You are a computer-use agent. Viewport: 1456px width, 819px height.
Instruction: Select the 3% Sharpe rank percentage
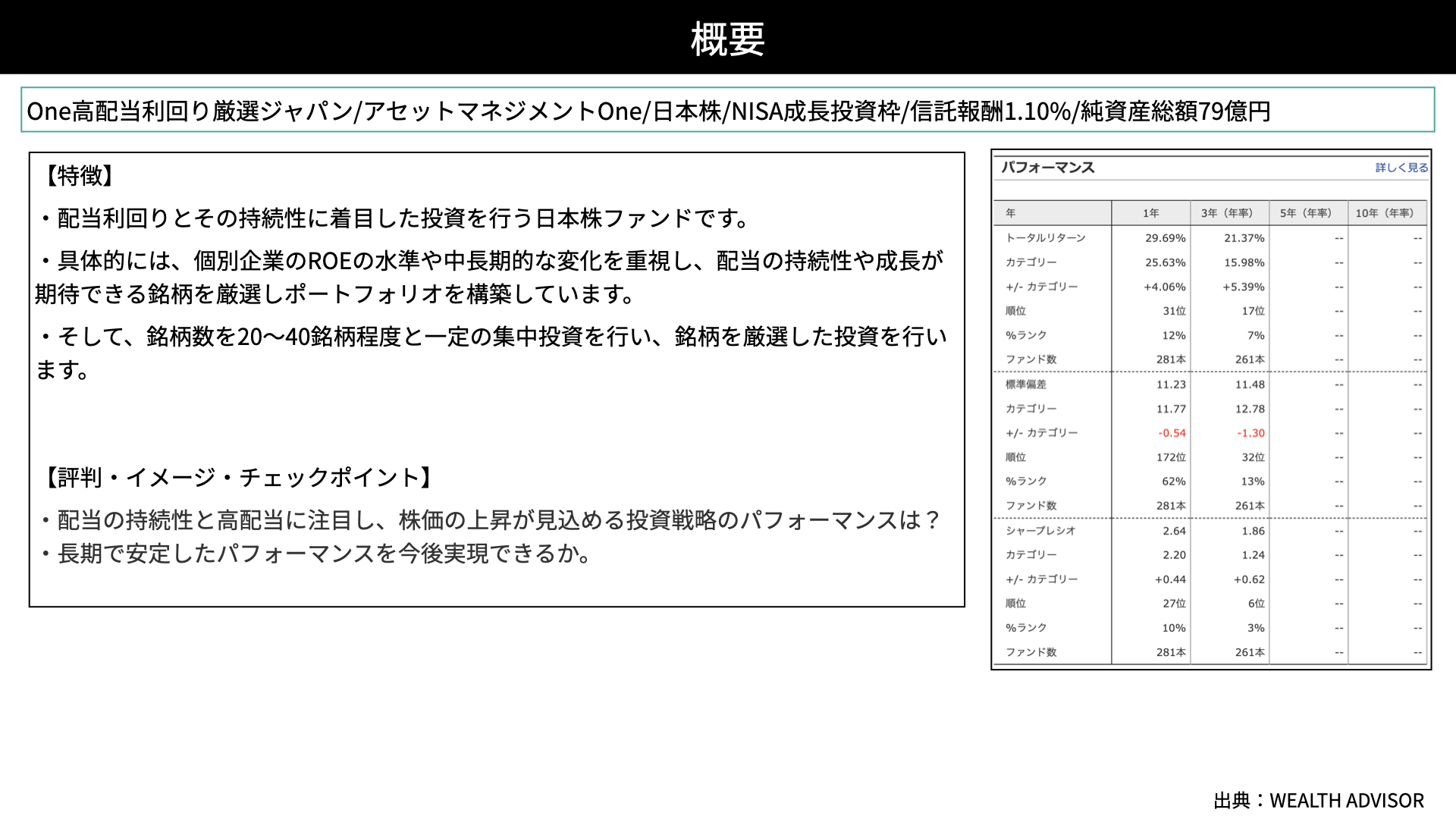pyautogui.click(x=1256, y=628)
